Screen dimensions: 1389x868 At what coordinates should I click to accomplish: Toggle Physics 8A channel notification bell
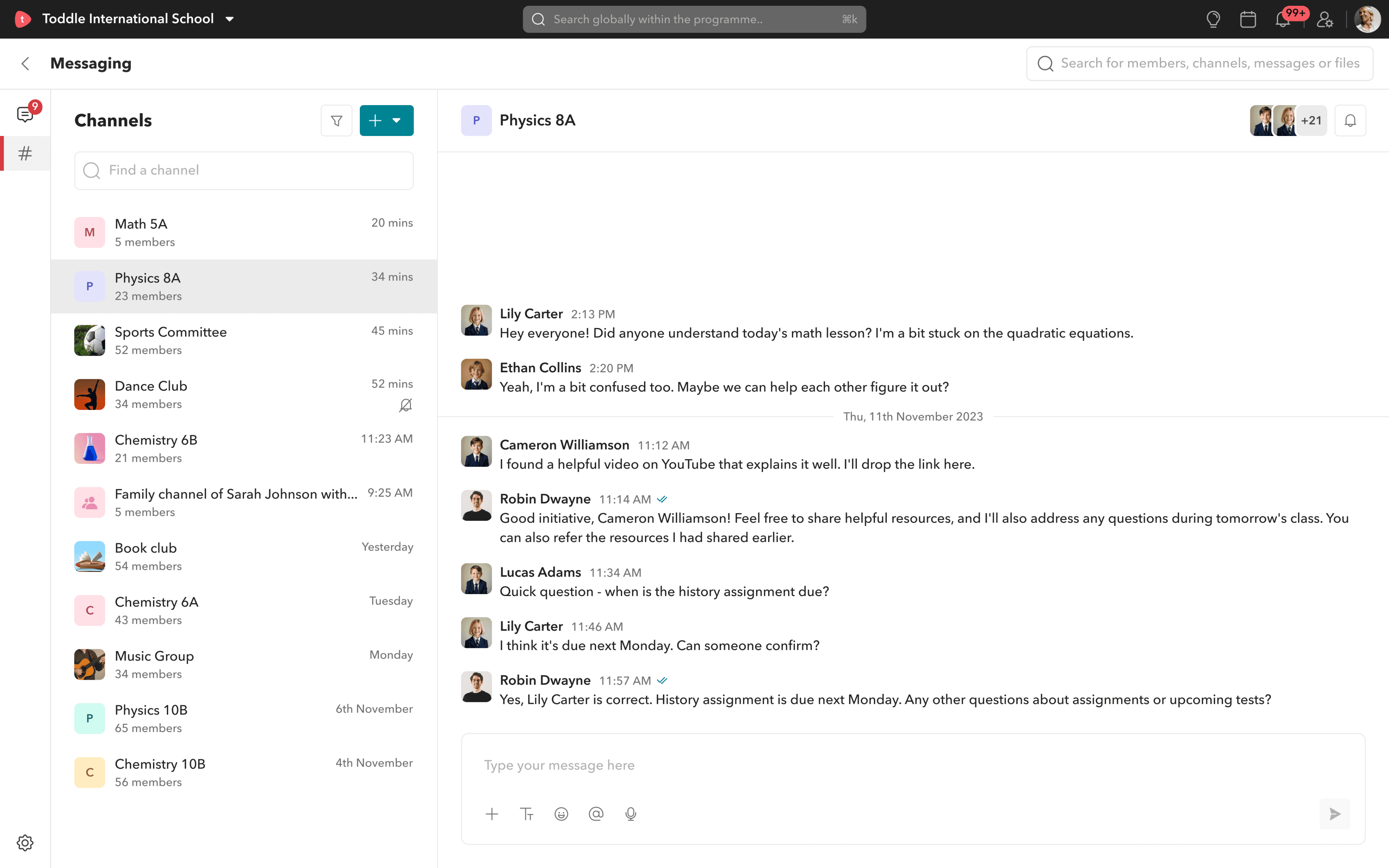1350,121
